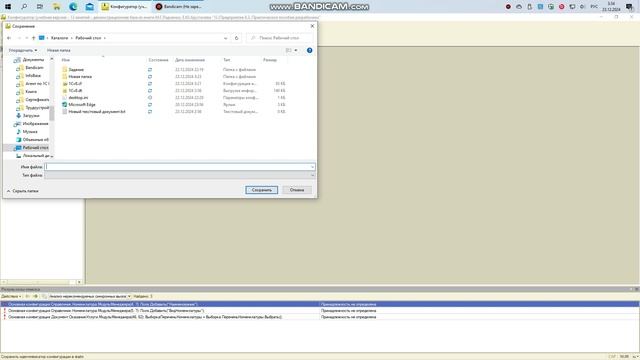
Task: Select the Microsoft Edge shortcut file
Action: click(82, 104)
